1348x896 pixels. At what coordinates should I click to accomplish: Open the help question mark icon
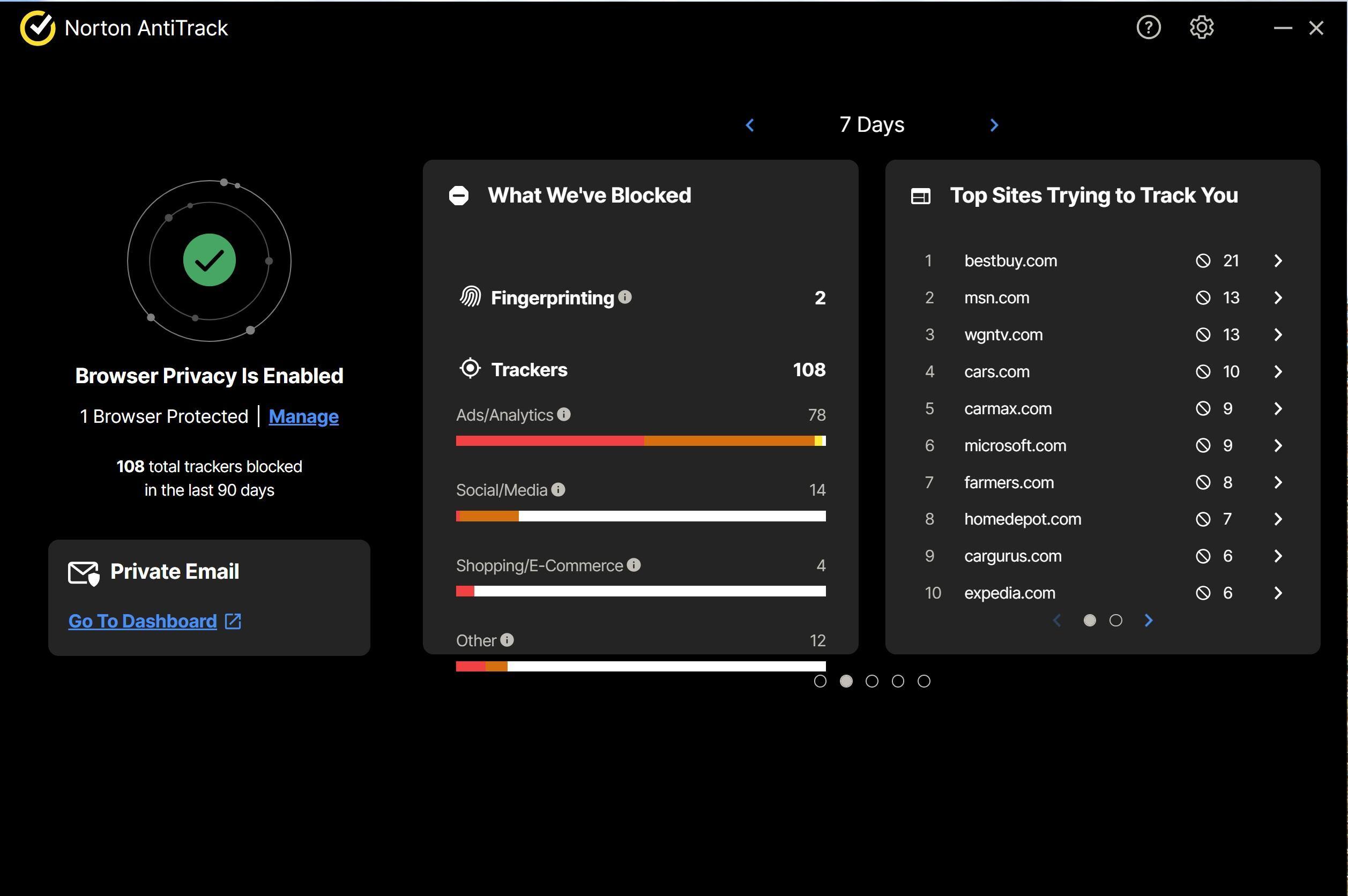(x=1148, y=27)
